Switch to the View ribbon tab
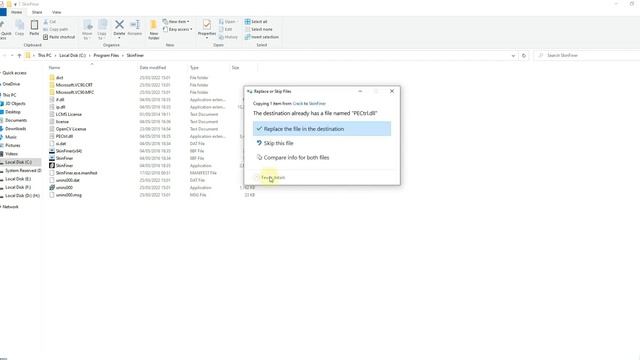This screenshot has height=360, width=640. pyautogui.click(x=57, y=12)
